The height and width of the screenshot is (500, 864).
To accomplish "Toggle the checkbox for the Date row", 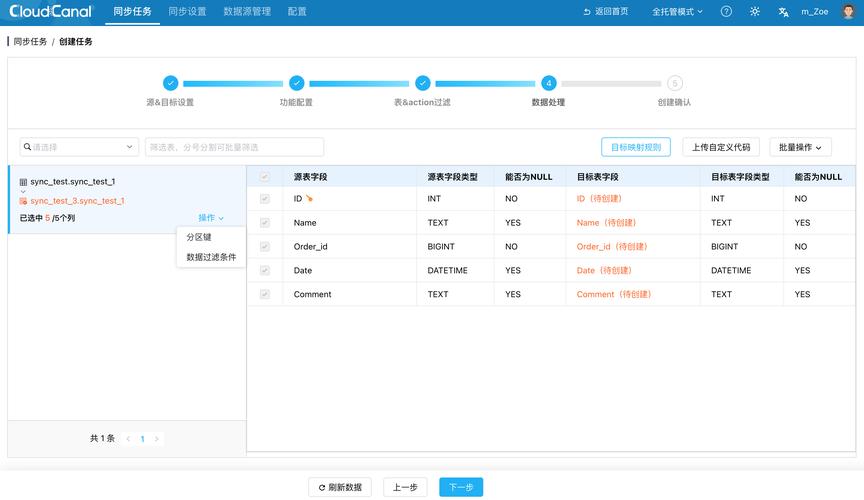I will click(264, 270).
